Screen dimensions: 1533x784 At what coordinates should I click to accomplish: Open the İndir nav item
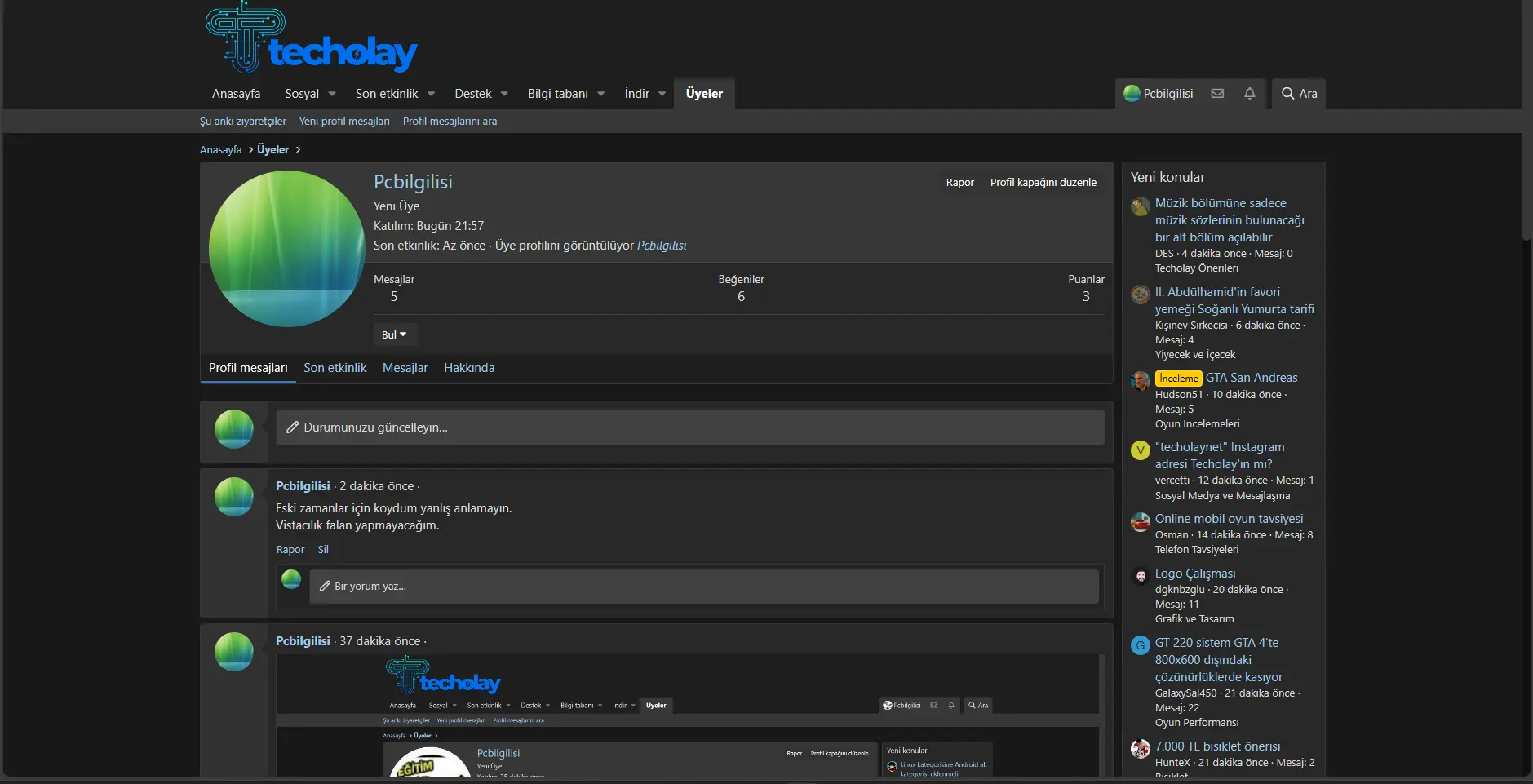(x=637, y=94)
